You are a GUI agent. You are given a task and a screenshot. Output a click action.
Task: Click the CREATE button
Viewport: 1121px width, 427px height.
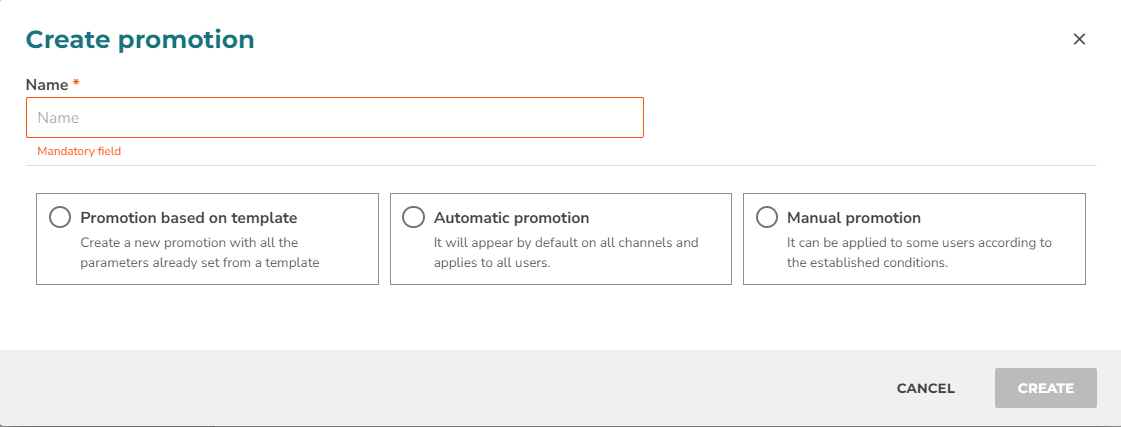(x=1046, y=388)
